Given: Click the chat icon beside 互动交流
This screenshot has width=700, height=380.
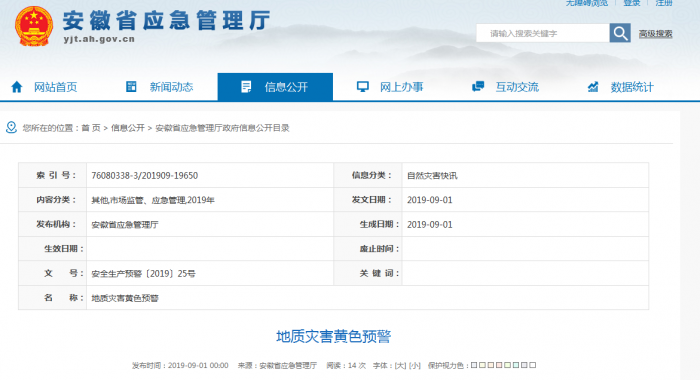Looking at the screenshot, I should 478,87.
